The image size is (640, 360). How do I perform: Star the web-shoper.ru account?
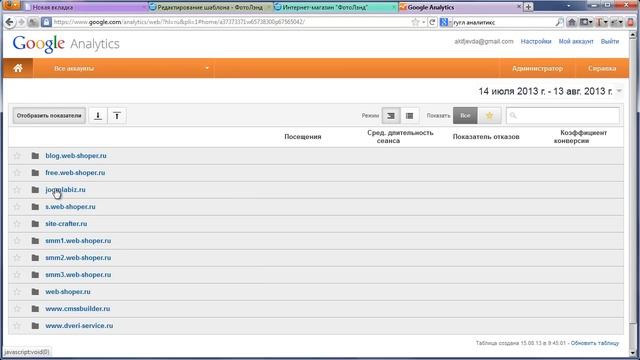(17, 292)
